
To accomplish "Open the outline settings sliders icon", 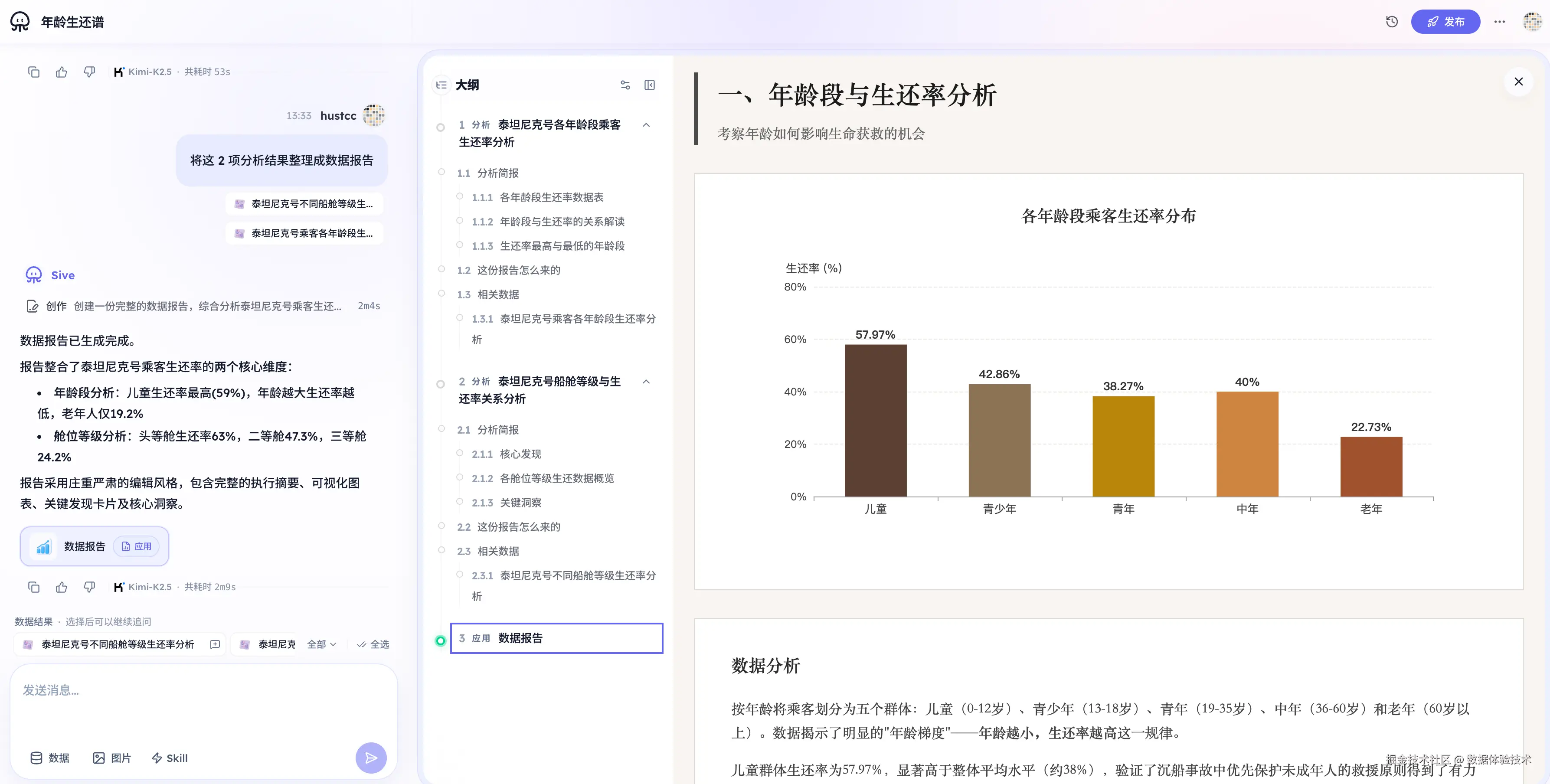I will pos(625,85).
